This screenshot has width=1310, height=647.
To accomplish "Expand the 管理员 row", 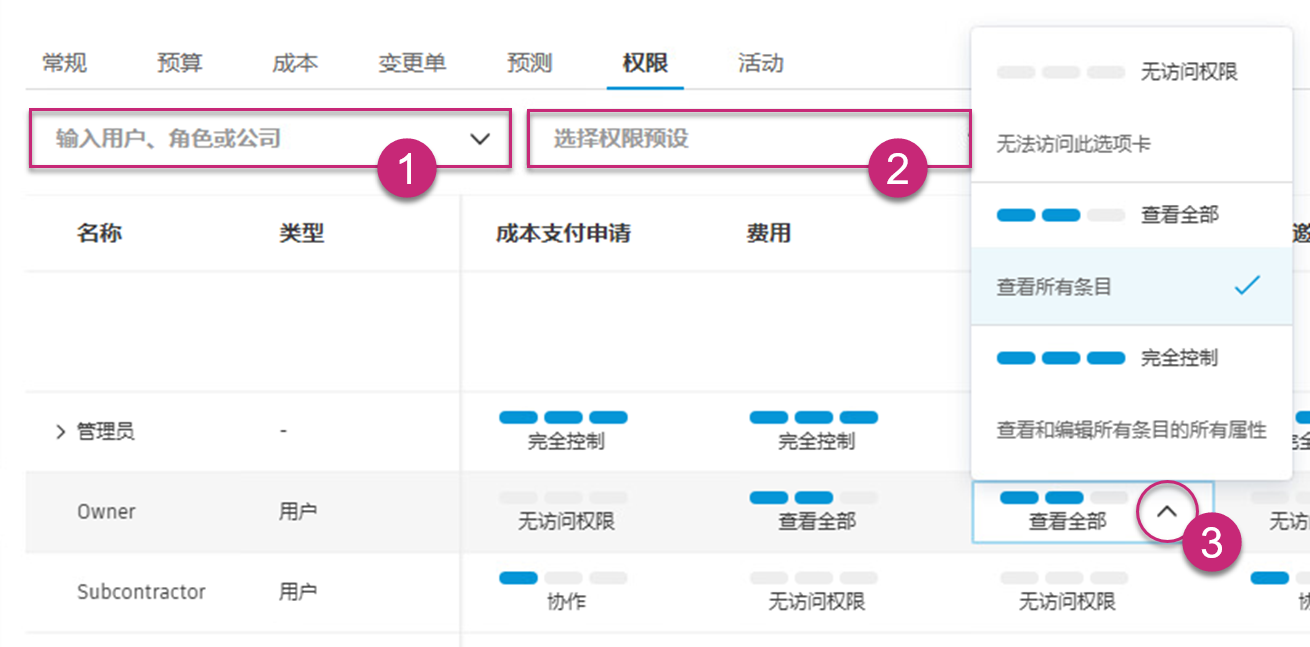I will tap(58, 431).
